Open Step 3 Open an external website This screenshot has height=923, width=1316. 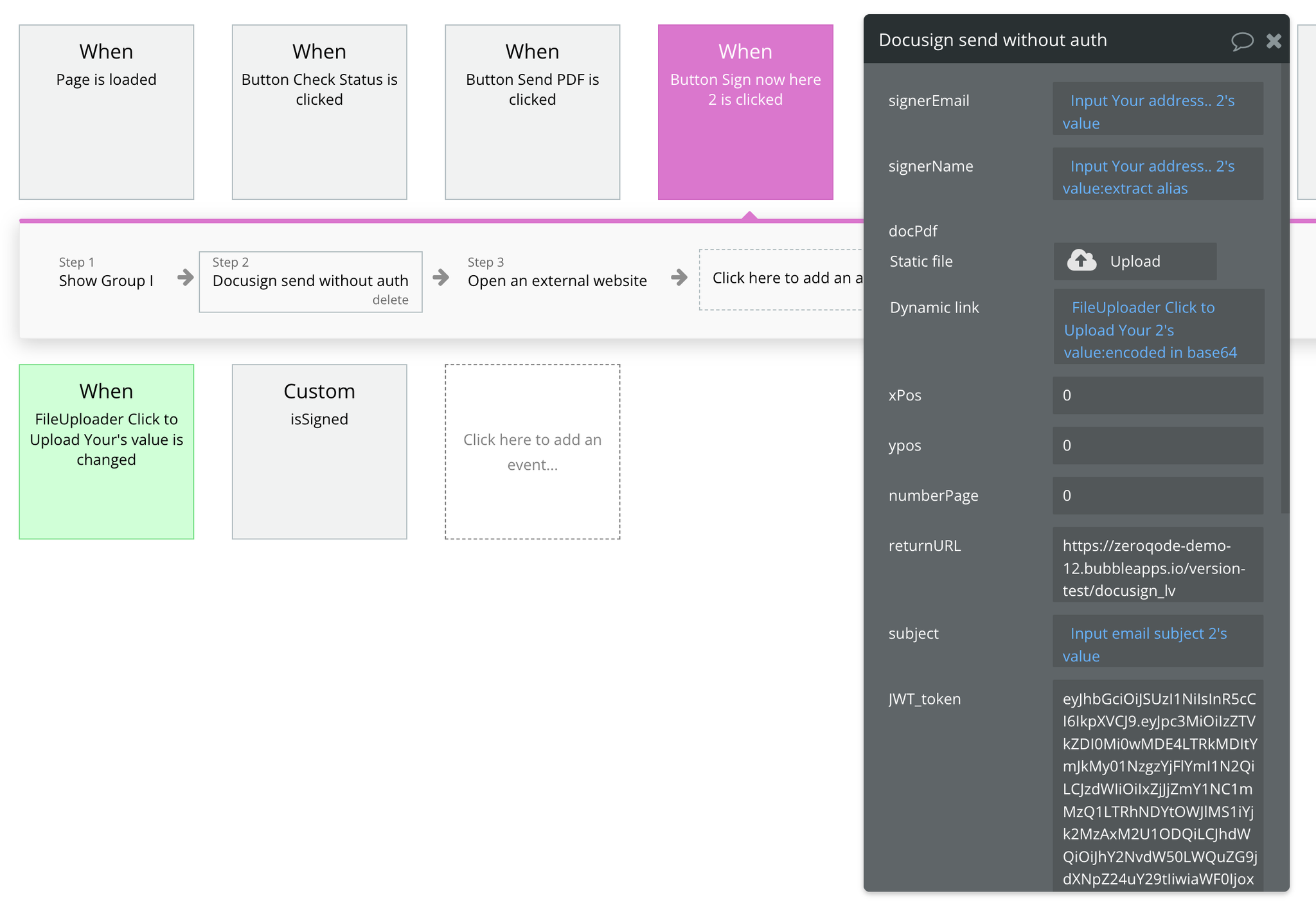tap(557, 281)
